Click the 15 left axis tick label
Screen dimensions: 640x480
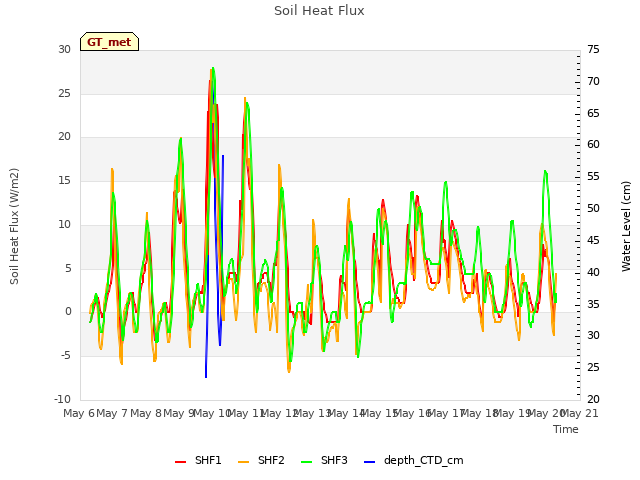[64, 180]
